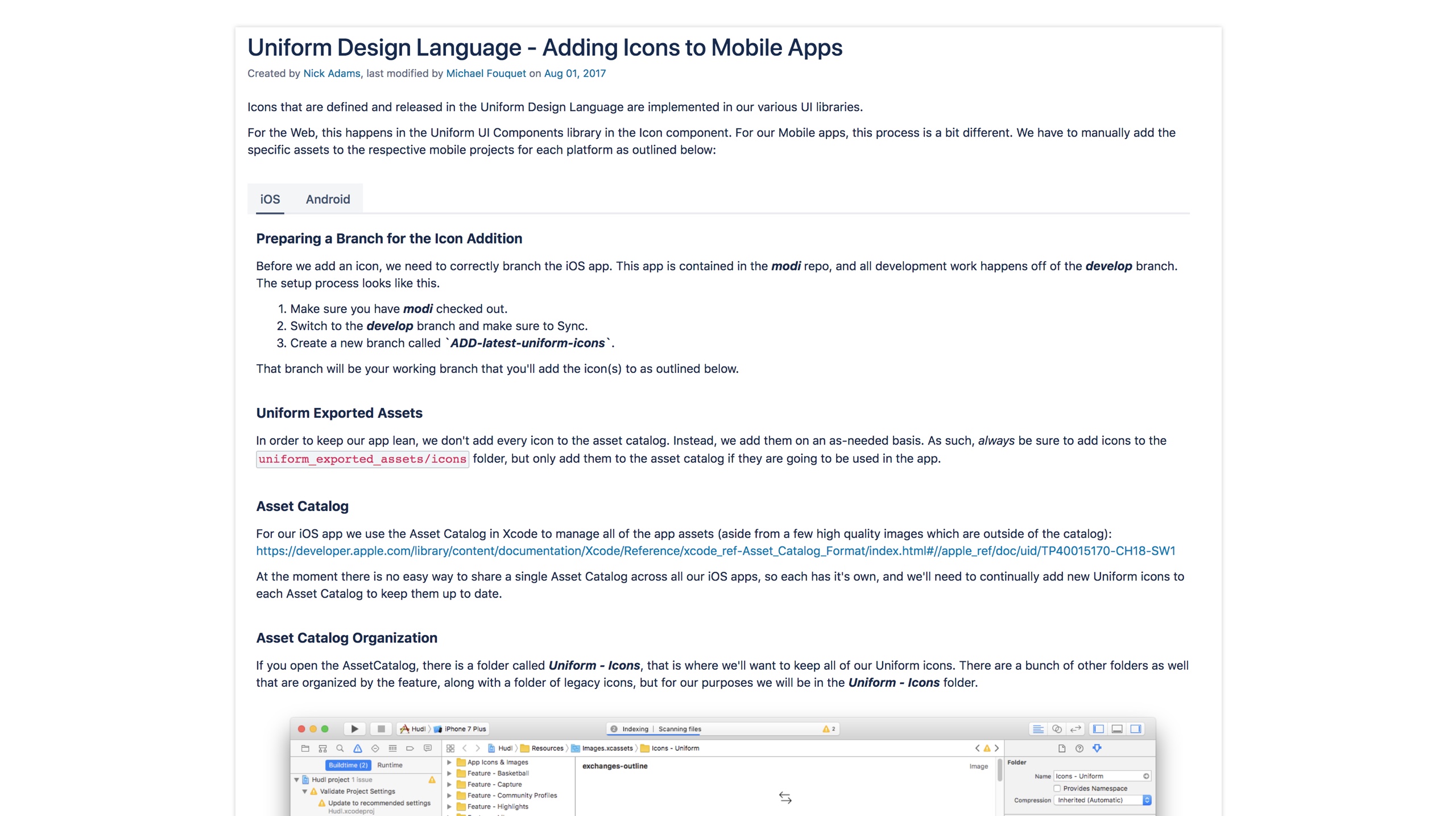
Task: Open the Compression Inherited (Automatic) dropdown
Action: tap(1102, 800)
